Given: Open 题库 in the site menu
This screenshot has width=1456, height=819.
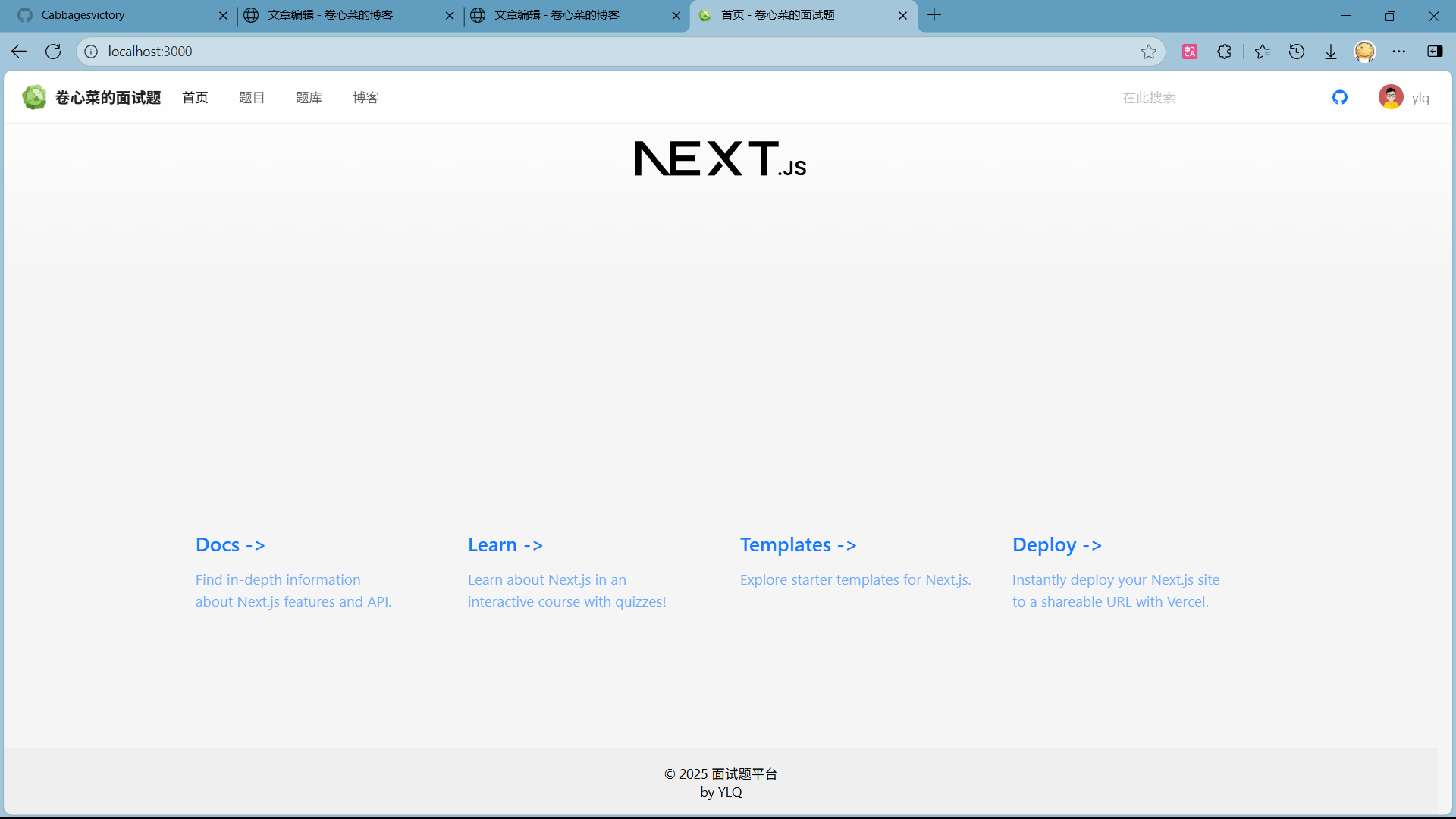Looking at the screenshot, I should click(309, 97).
